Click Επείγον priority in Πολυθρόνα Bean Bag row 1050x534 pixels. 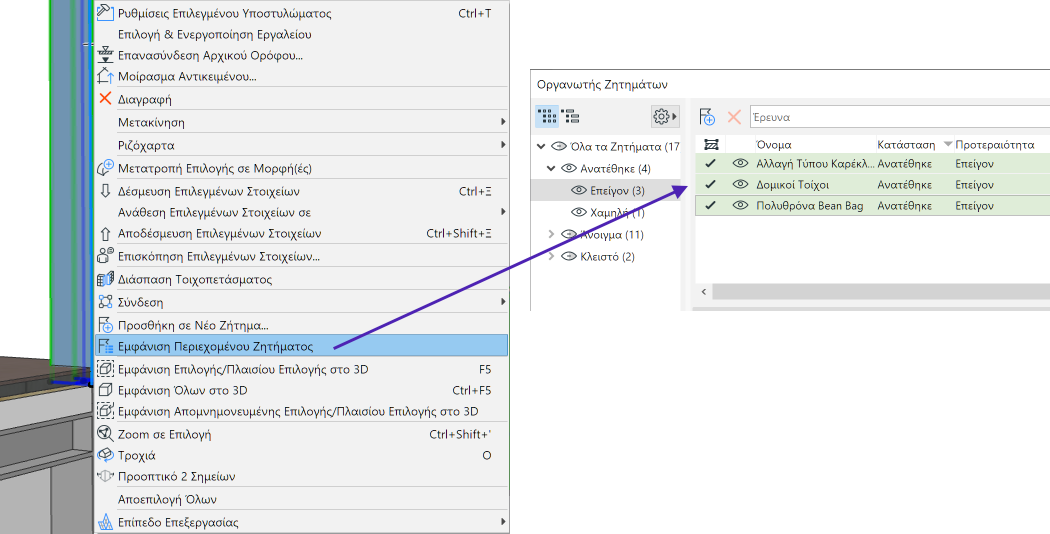(x=974, y=206)
